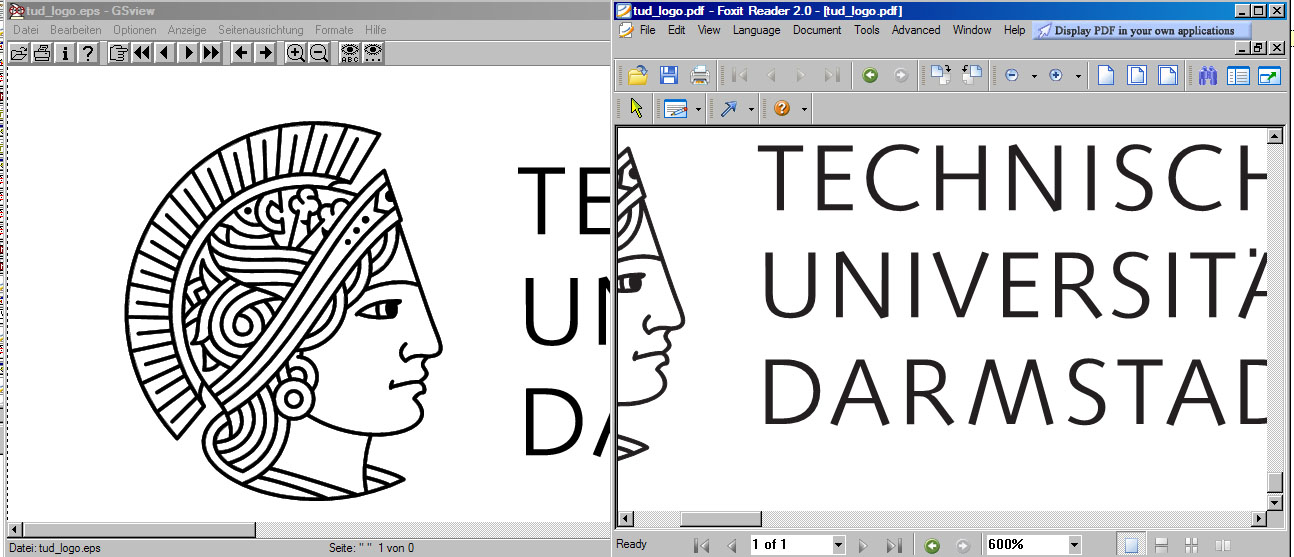Save the PDF with the floppy disk icon
Viewport: 1294px width, 557px height.
click(x=669, y=75)
